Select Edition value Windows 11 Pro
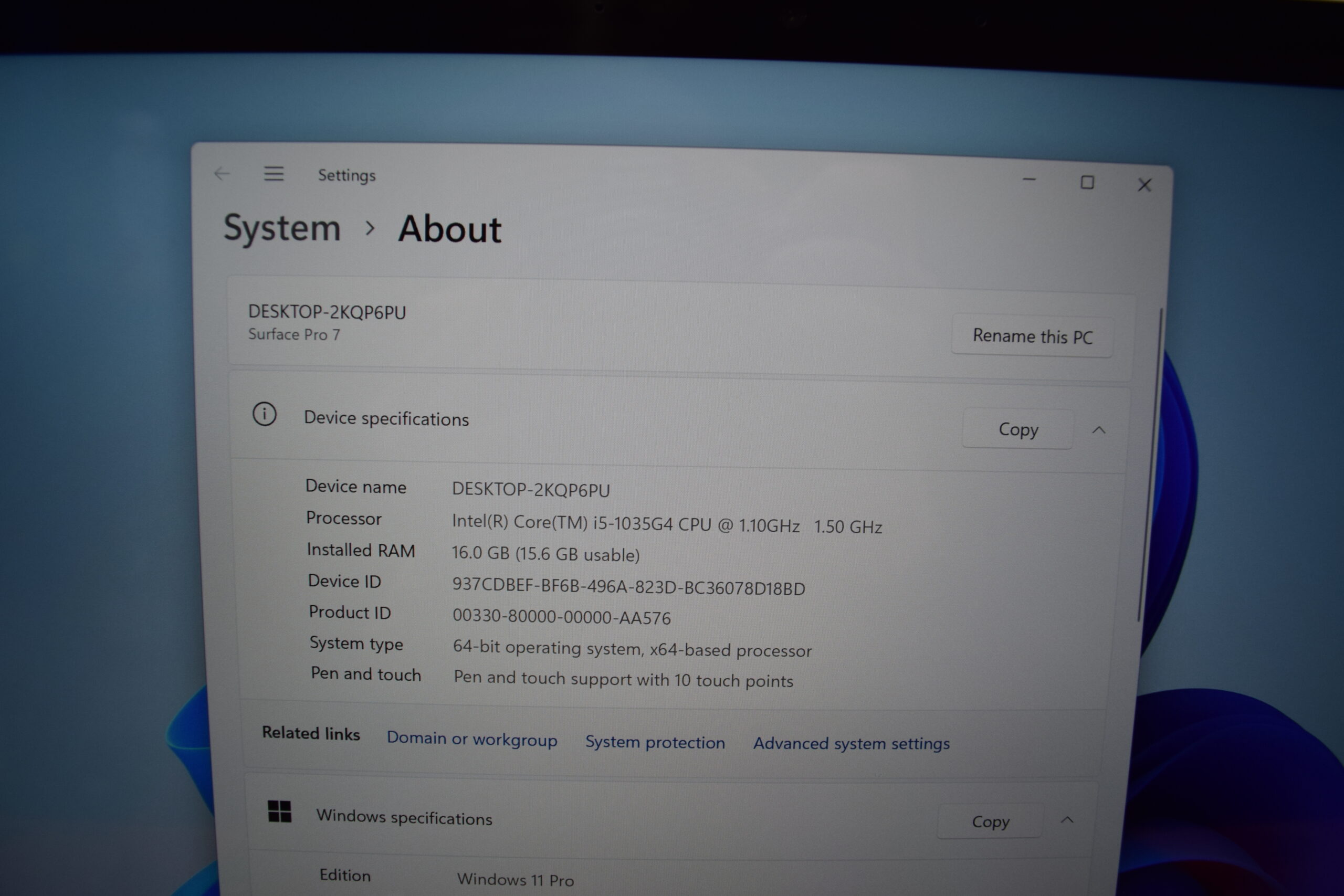The height and width of the screenshot is (896, 1344). [516, 879]
